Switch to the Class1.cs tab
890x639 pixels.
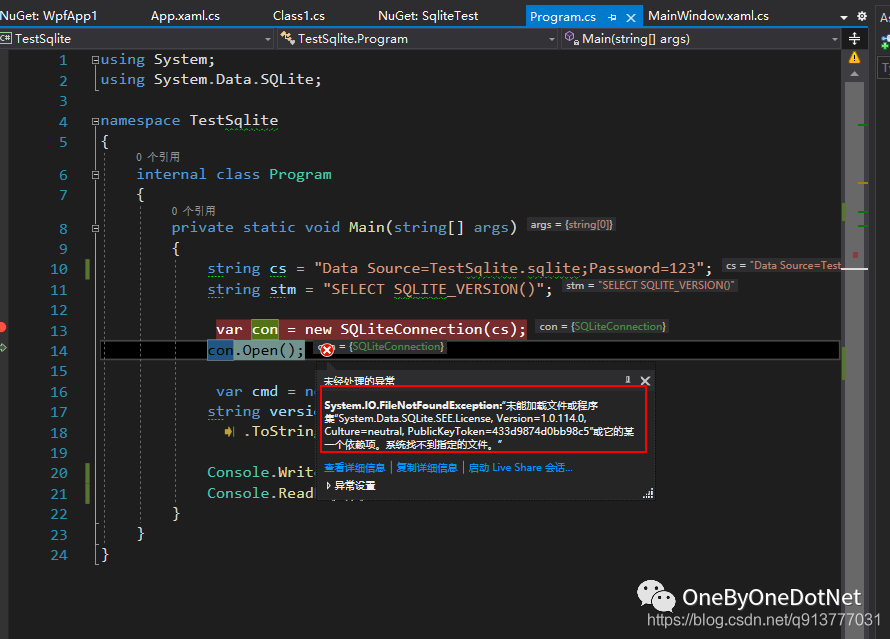click(298, 16)
